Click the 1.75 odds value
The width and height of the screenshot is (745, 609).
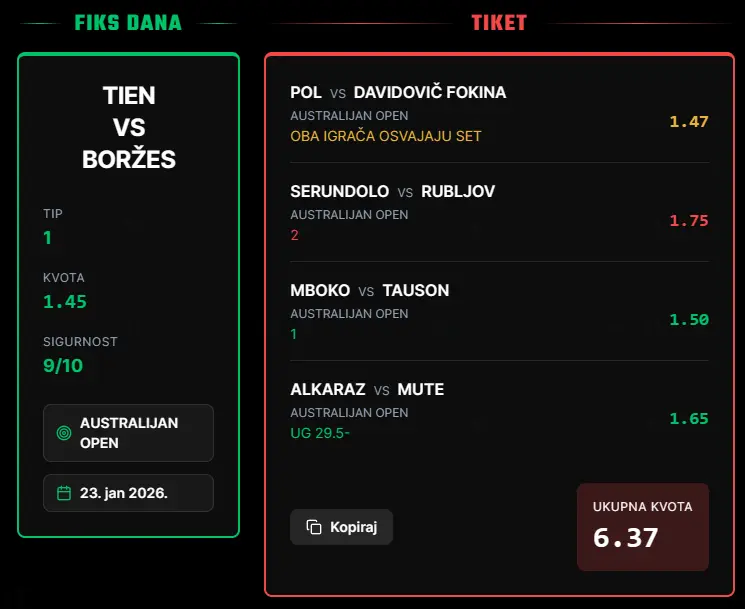point(688,221)
